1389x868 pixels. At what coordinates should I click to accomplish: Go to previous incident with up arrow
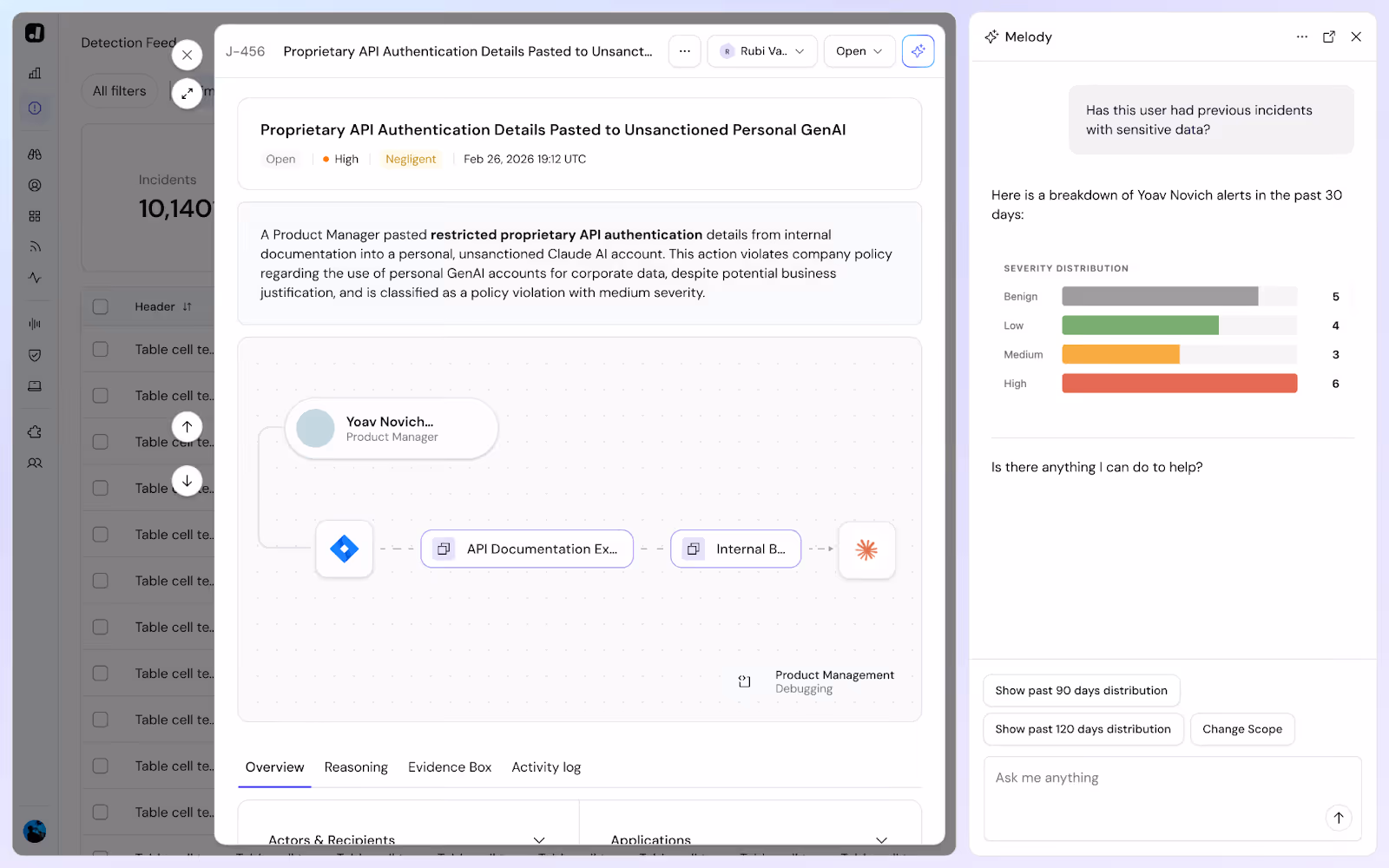point(188,427)
